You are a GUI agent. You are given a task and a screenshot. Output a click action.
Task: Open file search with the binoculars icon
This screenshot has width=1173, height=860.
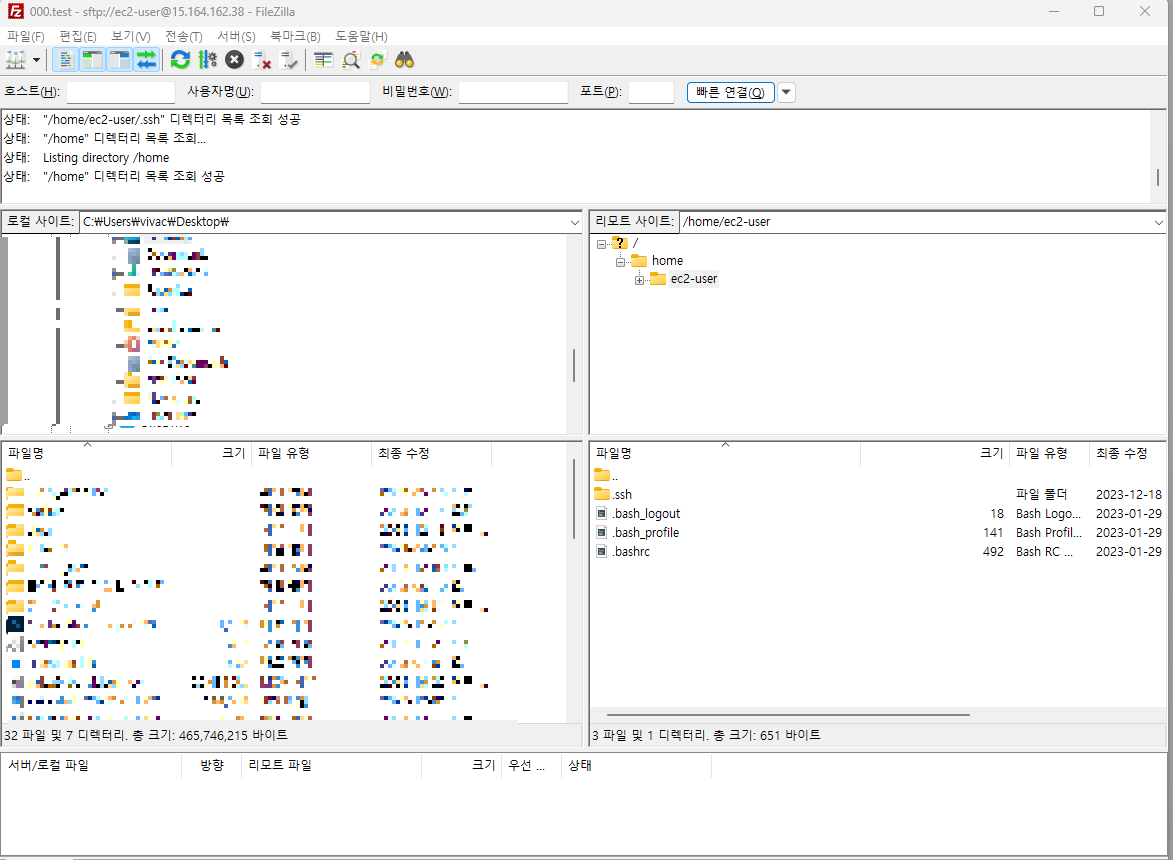point(404,60)
